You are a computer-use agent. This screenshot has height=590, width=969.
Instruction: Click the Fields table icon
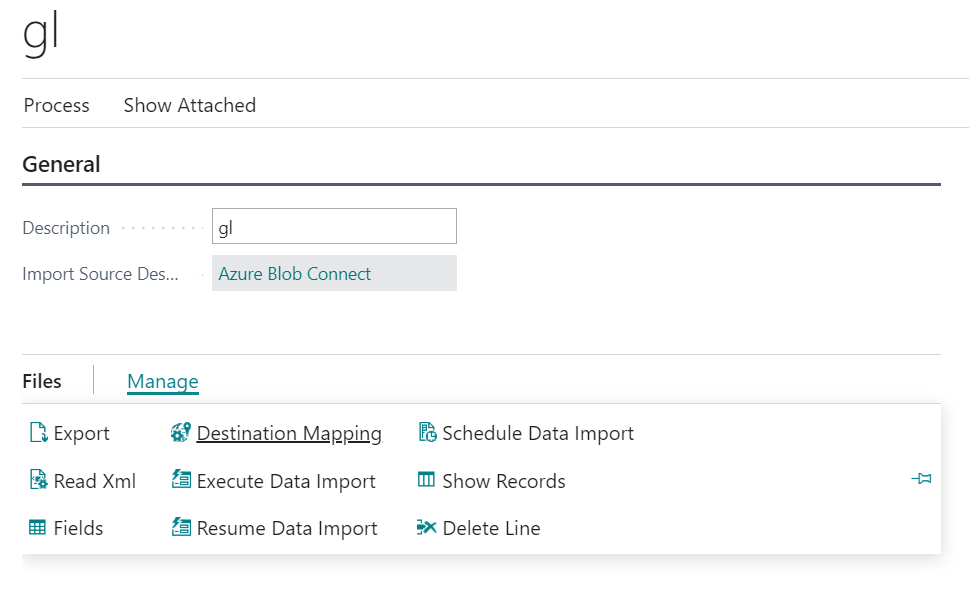tap(38, 528)
